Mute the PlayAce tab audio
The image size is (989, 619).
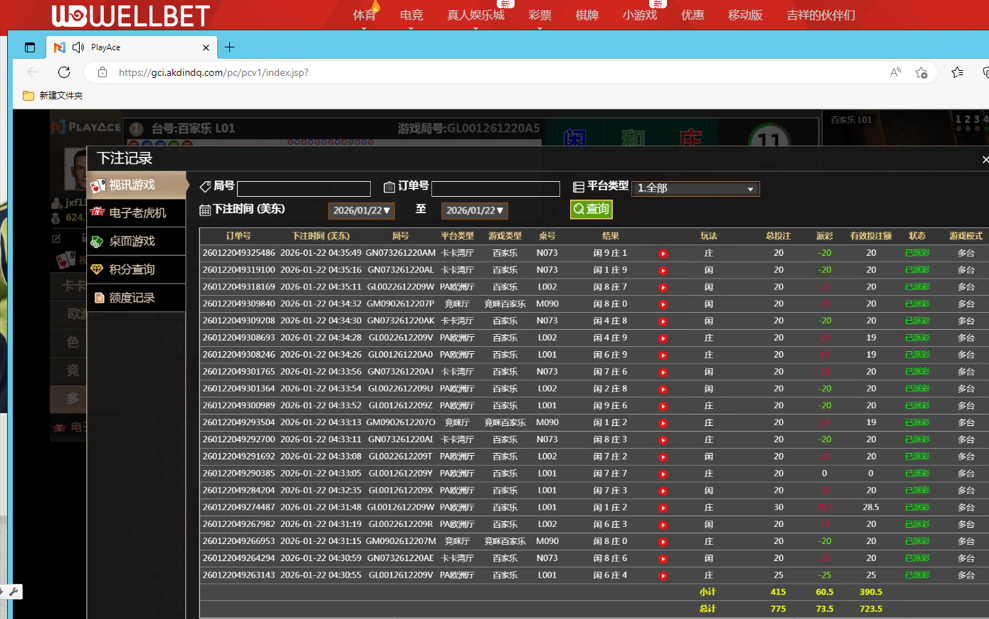[x=78, y=47]
